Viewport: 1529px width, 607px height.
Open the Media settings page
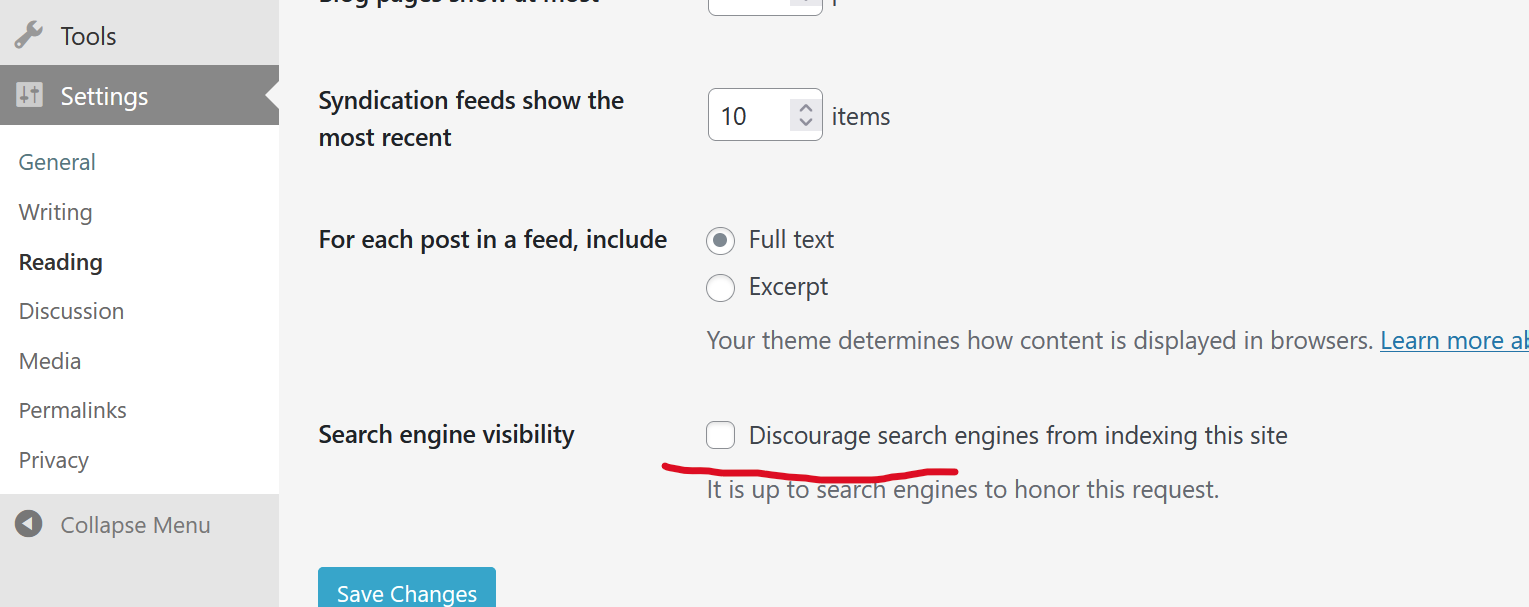pyautogui.click(x=50, y=361)
